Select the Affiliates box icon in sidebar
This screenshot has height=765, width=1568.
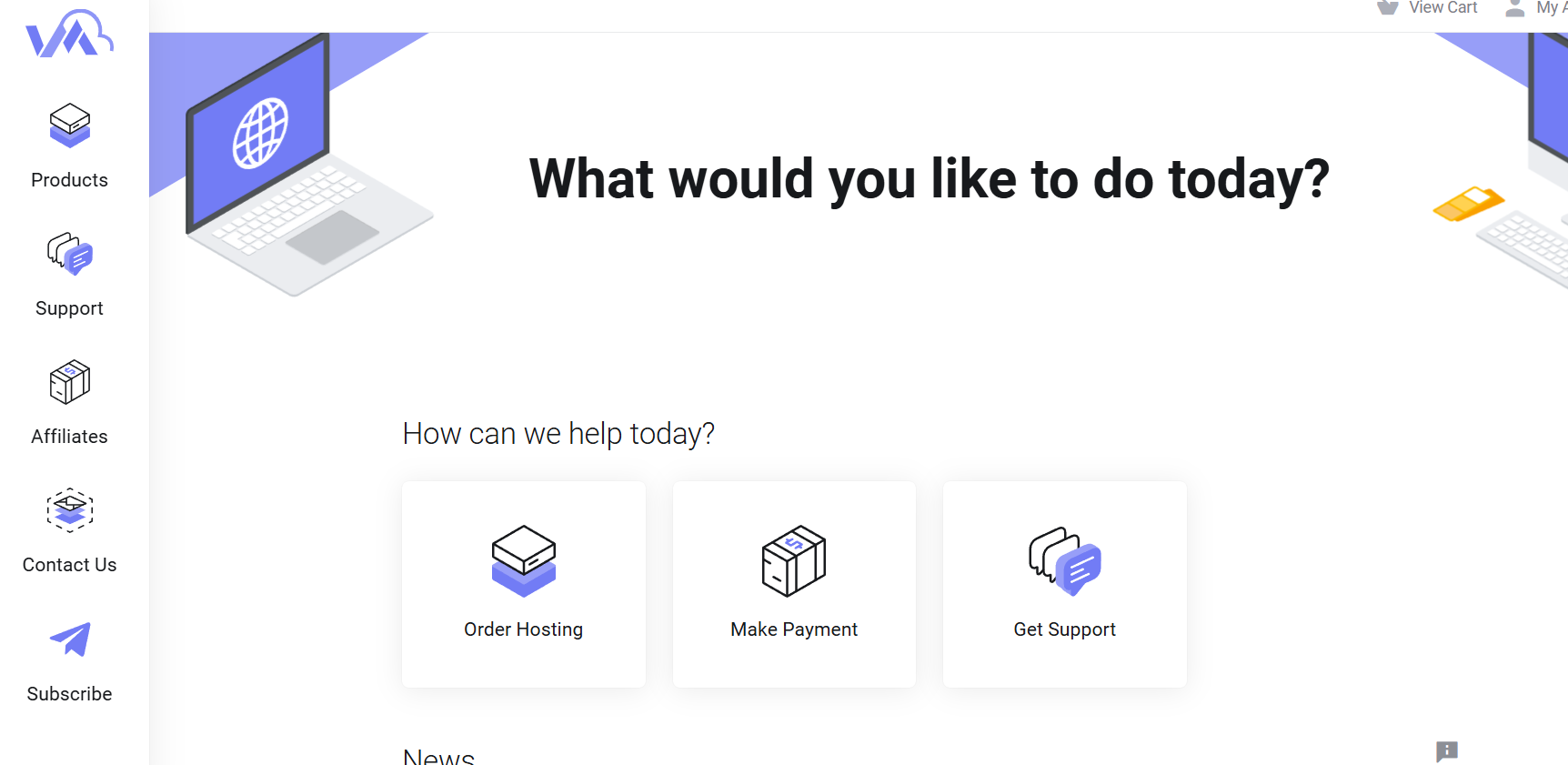click(x=70, y=382)
